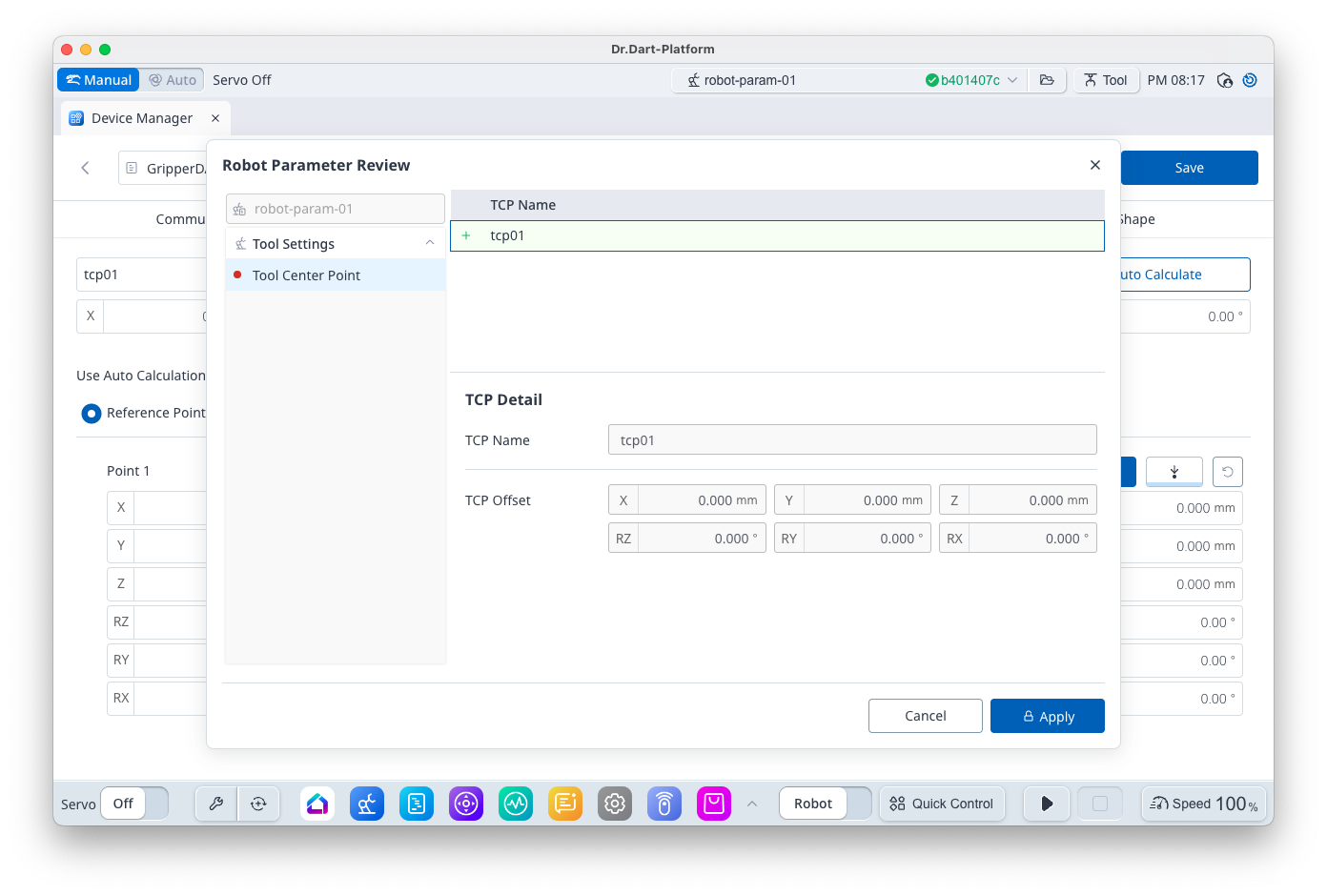Click the wrench icon in bottom bar
Screen dimensions: 1327x896
click(216, 804)
